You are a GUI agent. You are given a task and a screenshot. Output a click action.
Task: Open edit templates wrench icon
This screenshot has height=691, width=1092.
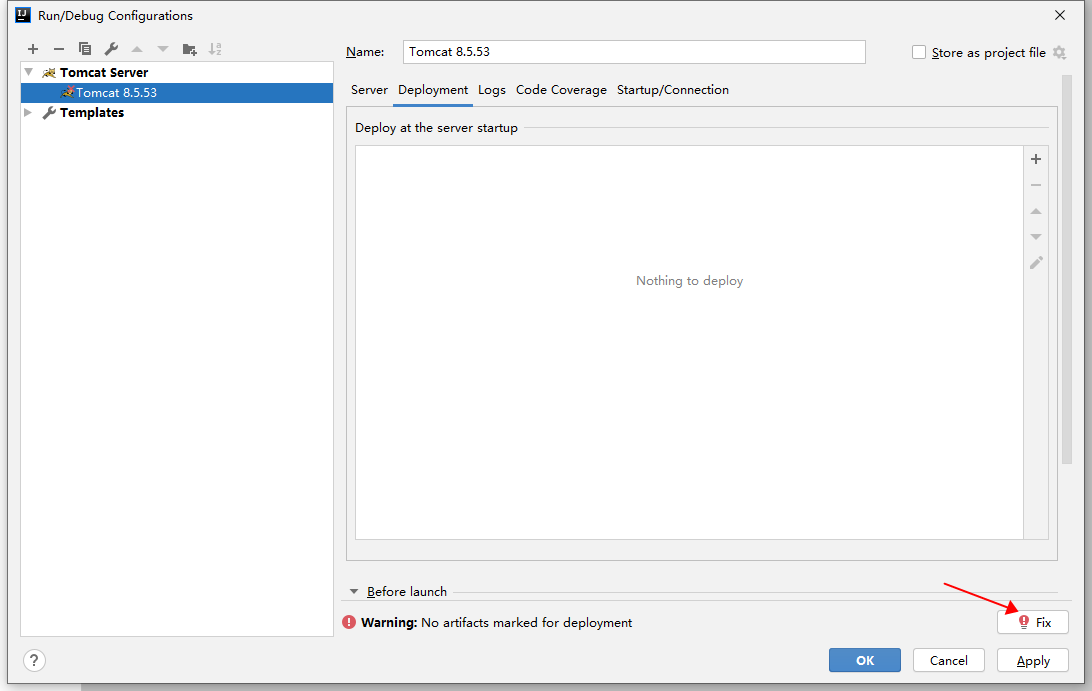(x=111, y=49)
